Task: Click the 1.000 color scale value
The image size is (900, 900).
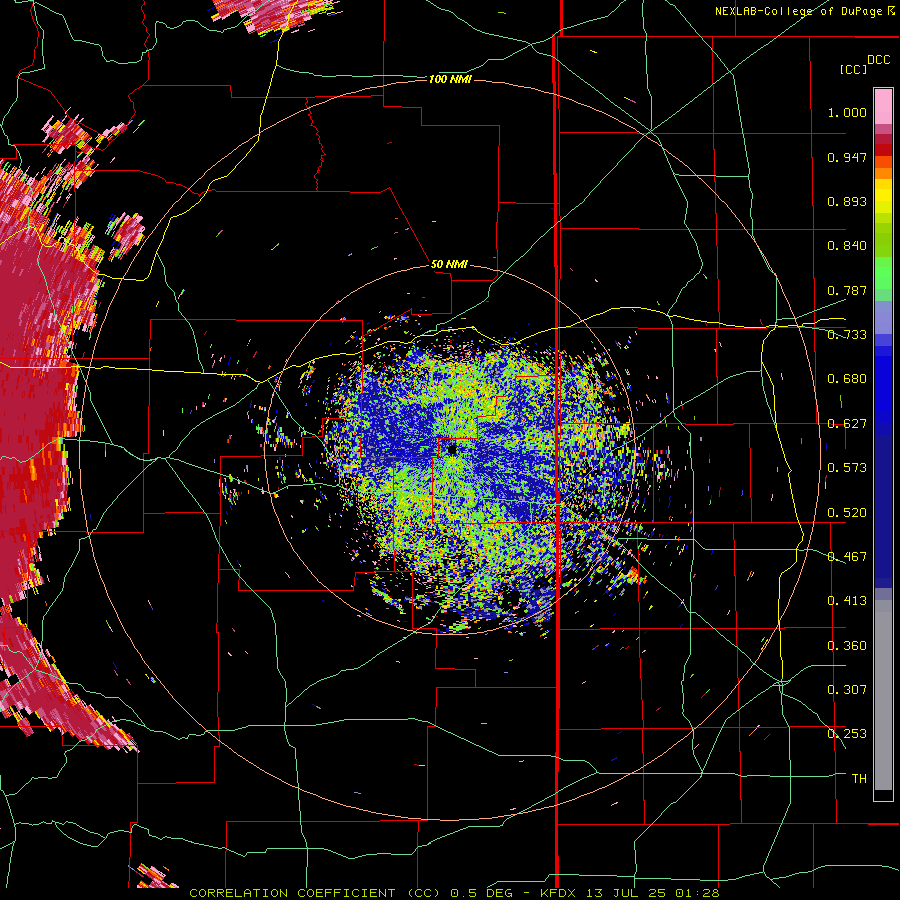Action: click(x=847, y=112)
